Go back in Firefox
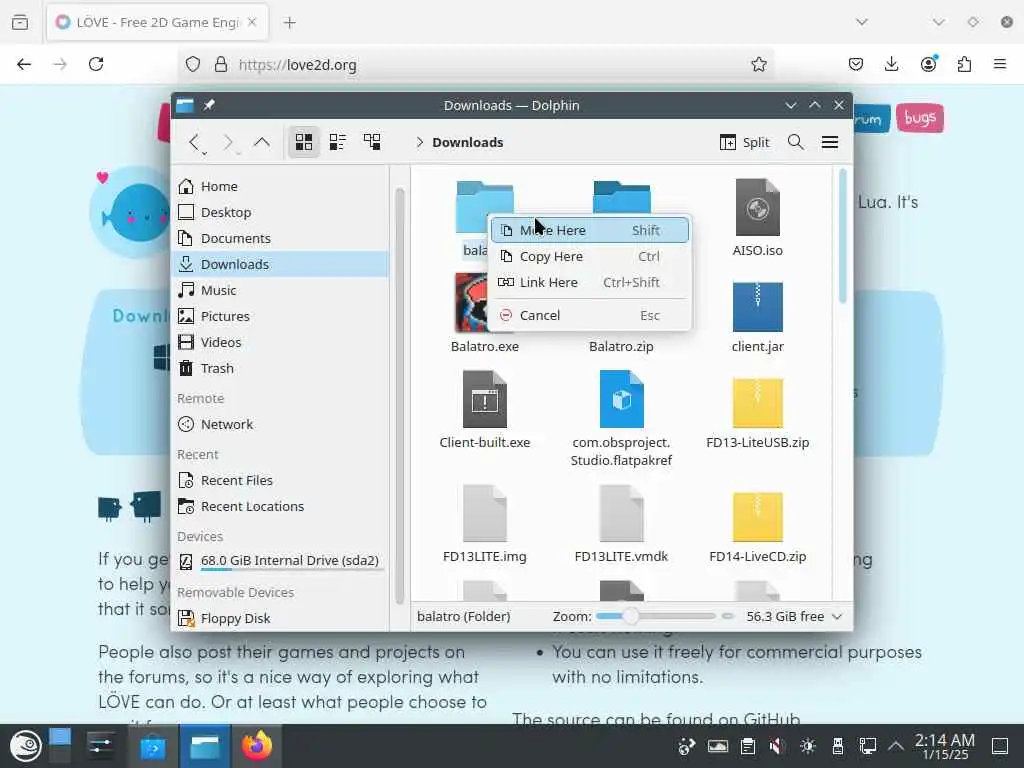 point(24,64)
